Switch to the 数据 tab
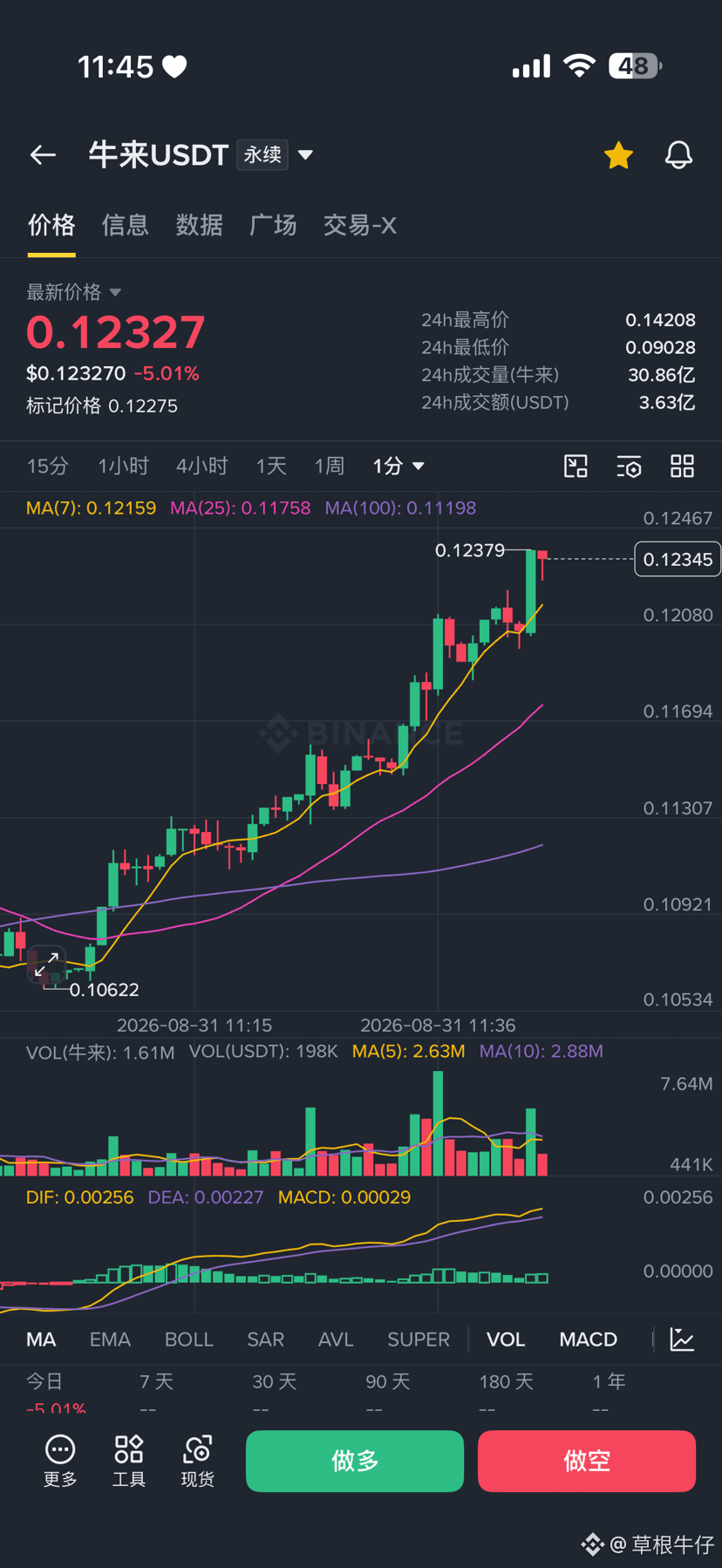Image resolution: width=722 pixels, height=1568 pixels. click(200, 225)
